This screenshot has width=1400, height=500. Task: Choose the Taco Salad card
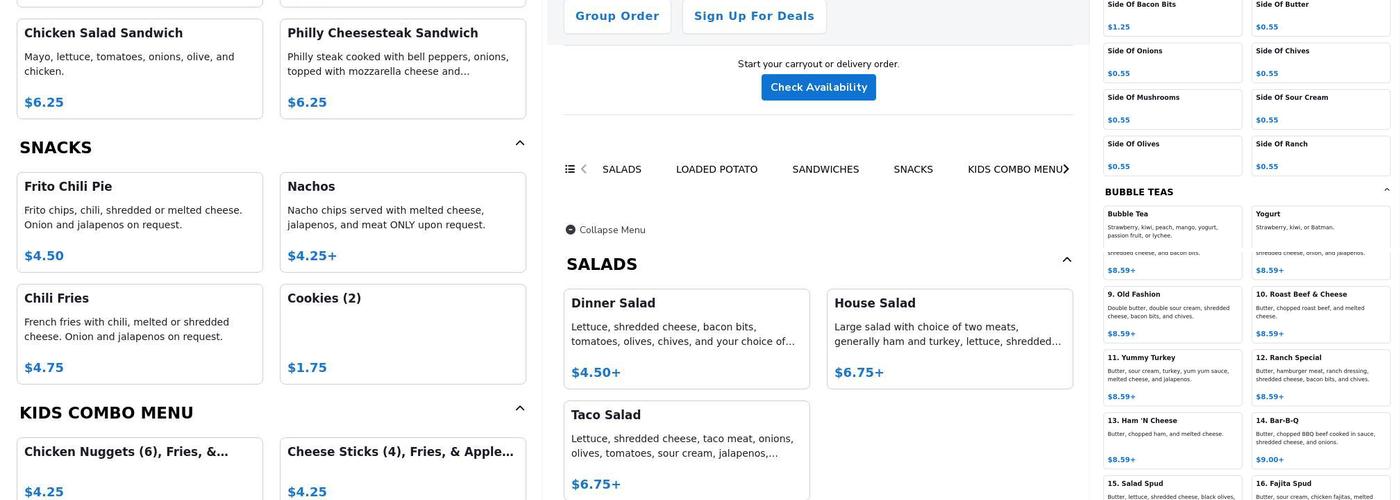[x=687, y=449]
